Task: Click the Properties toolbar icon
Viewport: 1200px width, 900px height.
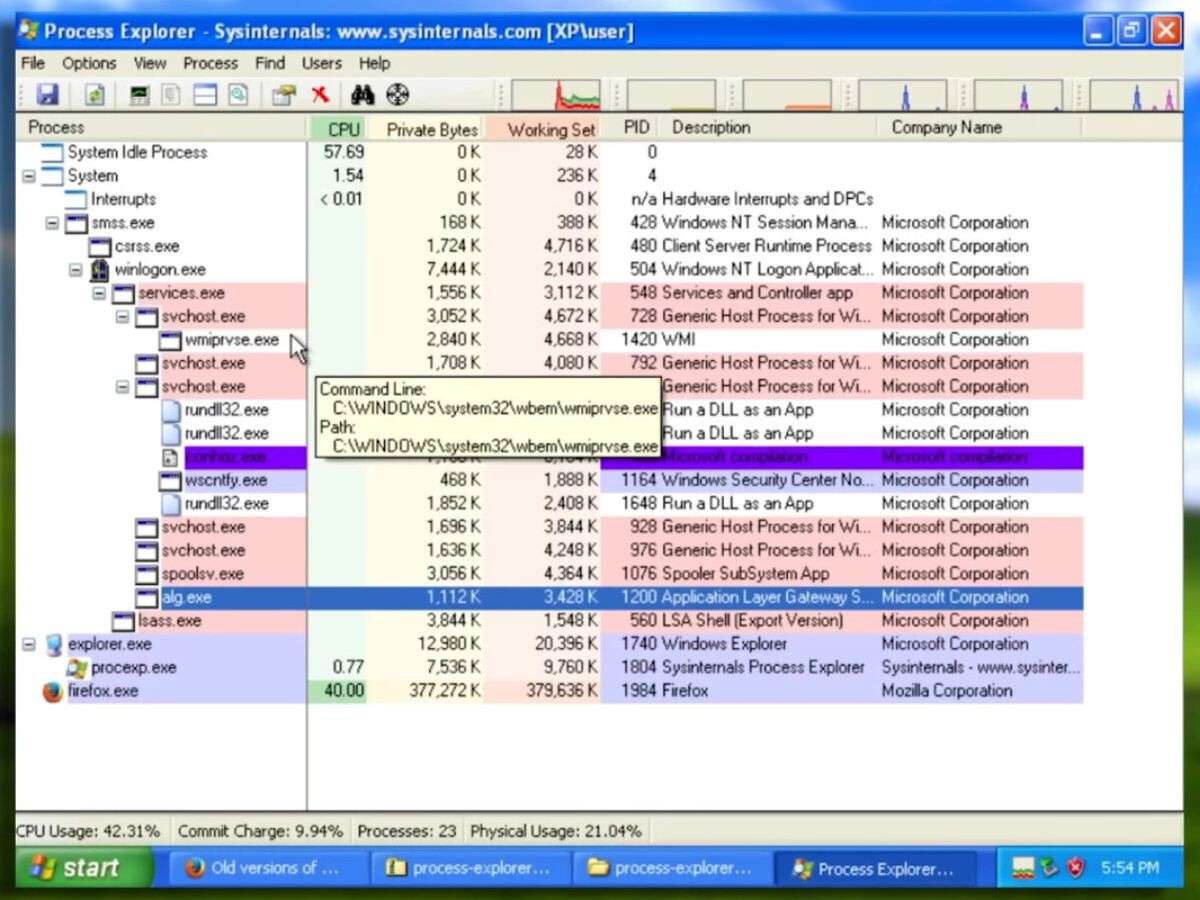Action: pyautogui.click(x=284, y=95)
